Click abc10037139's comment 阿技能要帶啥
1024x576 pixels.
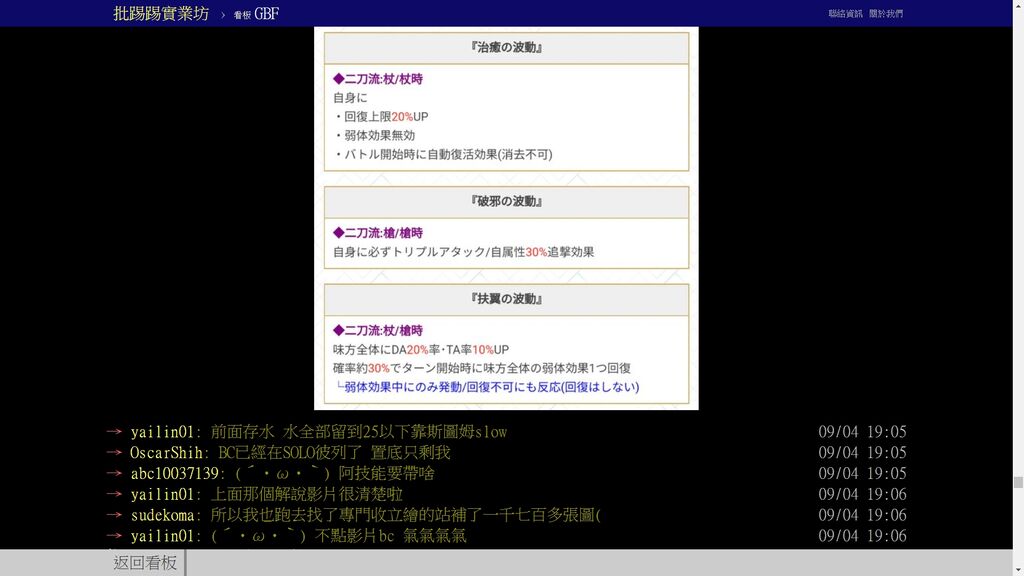[334, 473]
